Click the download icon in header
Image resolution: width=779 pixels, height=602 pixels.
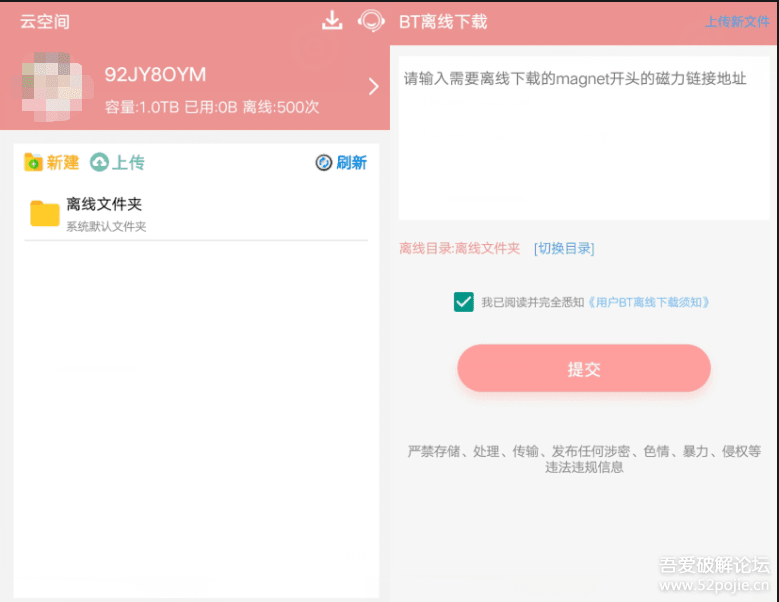point(332,21)
